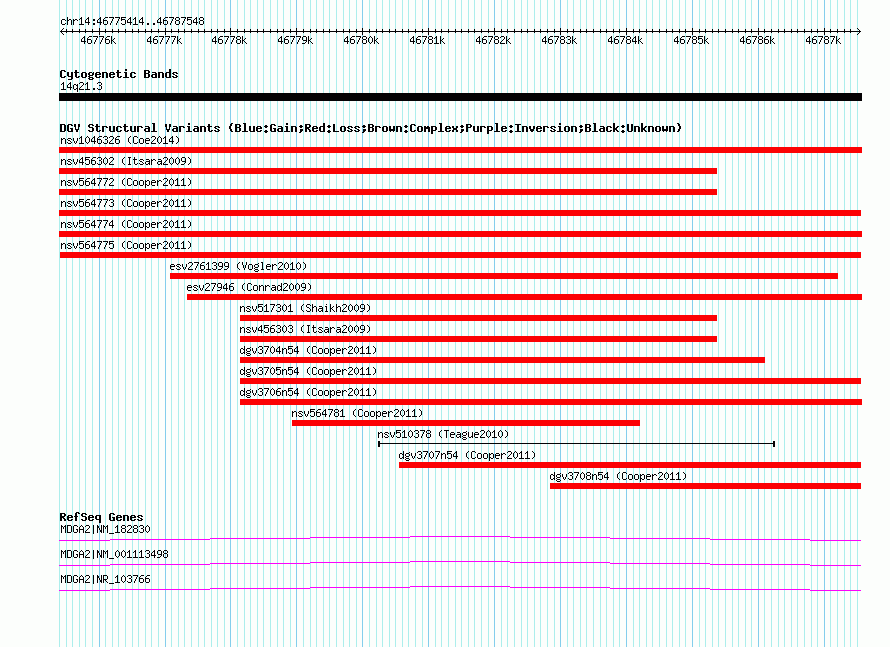
Task: Click the red bar of esv2761399
Action: pyautogui.click(x=503, y=276)
